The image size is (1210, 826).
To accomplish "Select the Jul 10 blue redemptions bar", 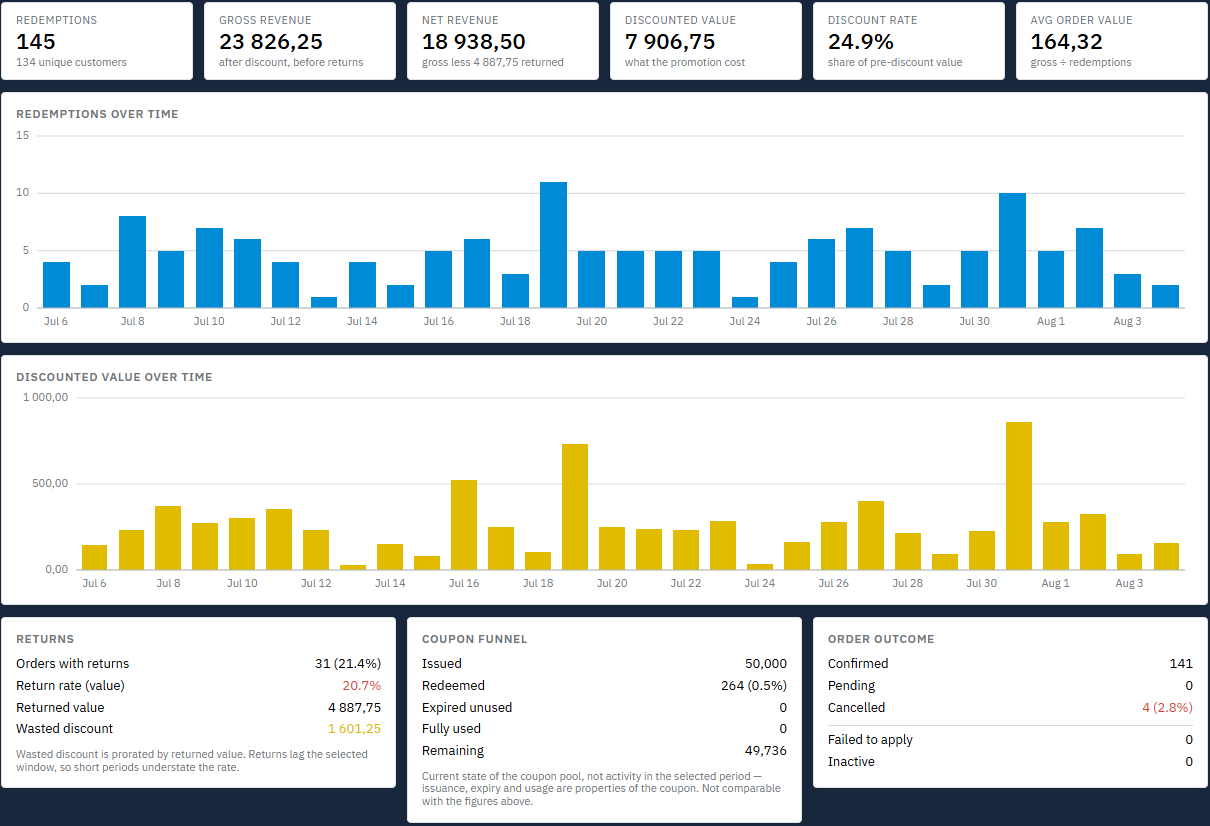I will (209, 268).
